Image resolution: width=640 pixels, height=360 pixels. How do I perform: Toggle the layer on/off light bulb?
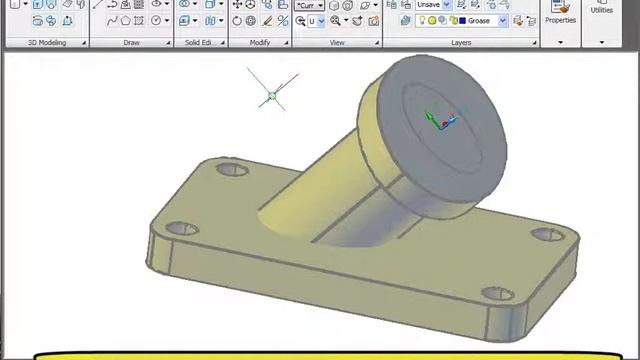point(422,20)
